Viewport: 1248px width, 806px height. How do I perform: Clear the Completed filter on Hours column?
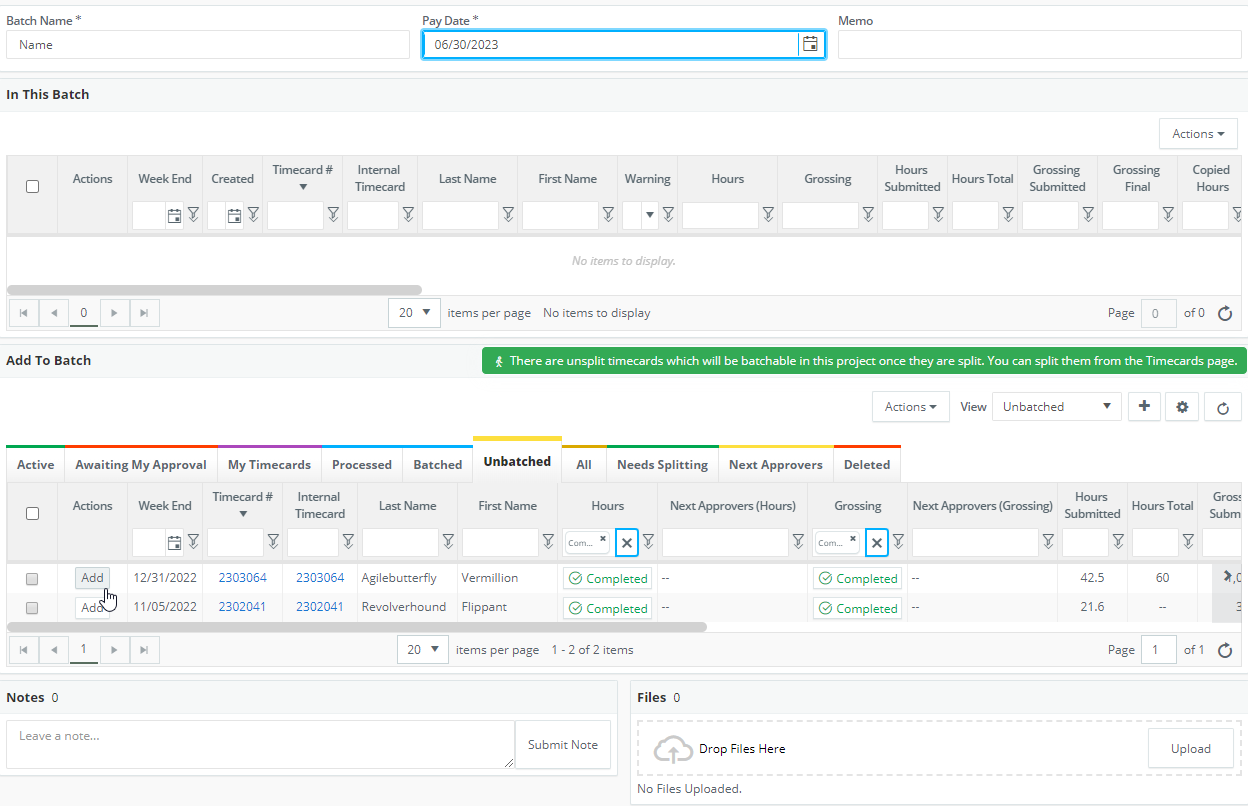point(626,541)
